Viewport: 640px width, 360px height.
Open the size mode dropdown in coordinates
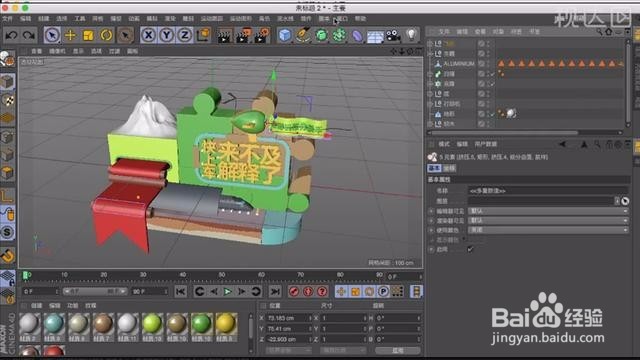[343, 351]
